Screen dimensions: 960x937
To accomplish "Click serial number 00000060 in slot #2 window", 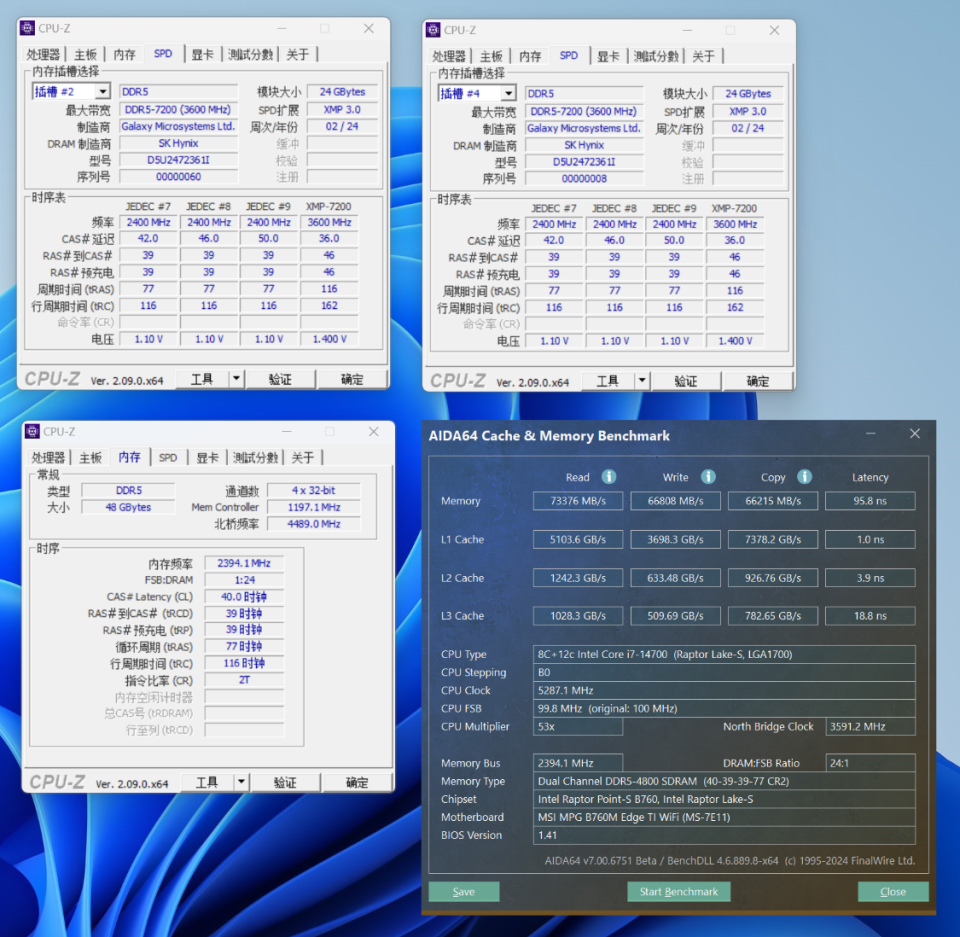I will point(178,176).
